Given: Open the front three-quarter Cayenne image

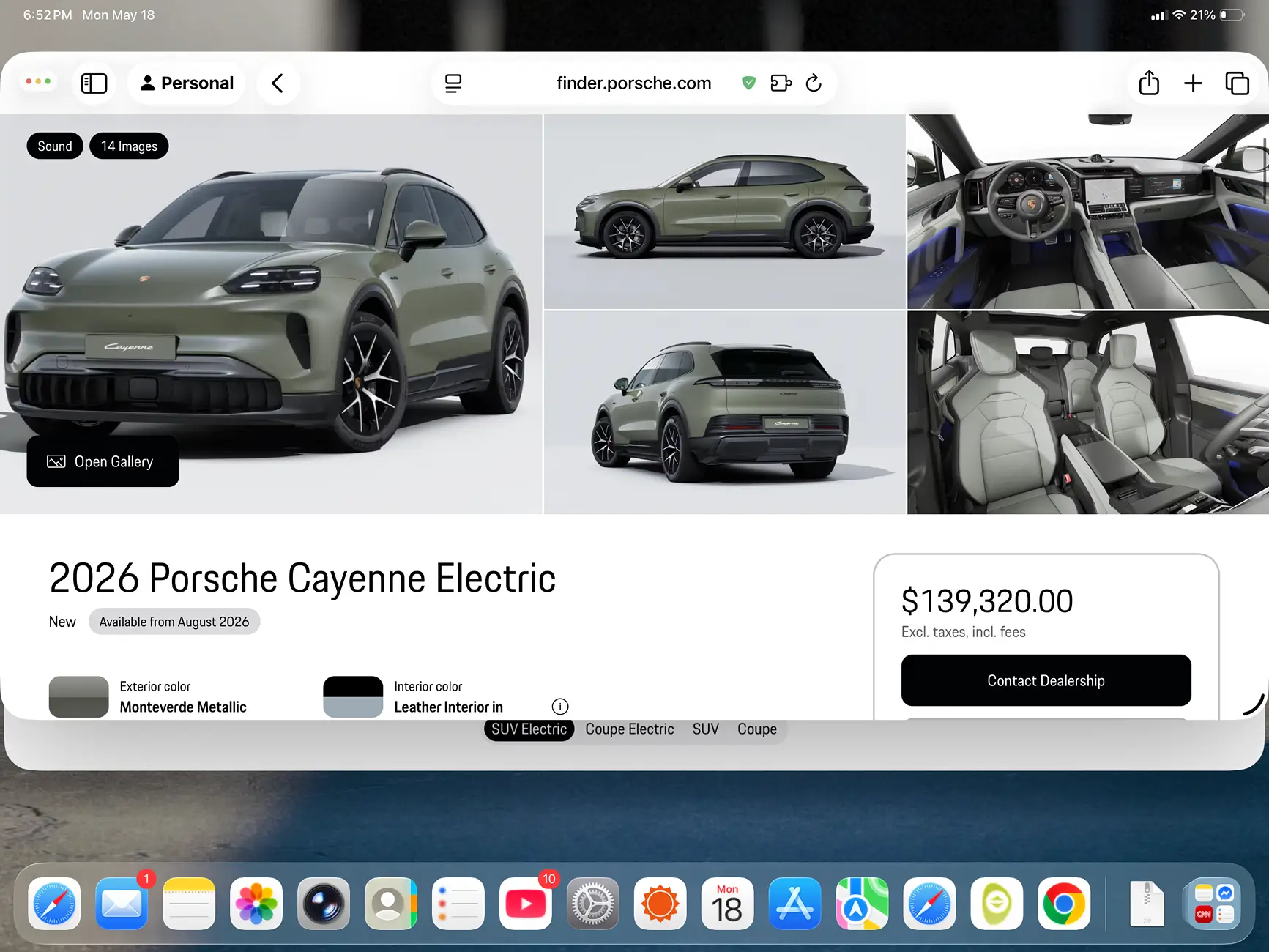Looking at the screenshot, I should click(x=271, y=314).
